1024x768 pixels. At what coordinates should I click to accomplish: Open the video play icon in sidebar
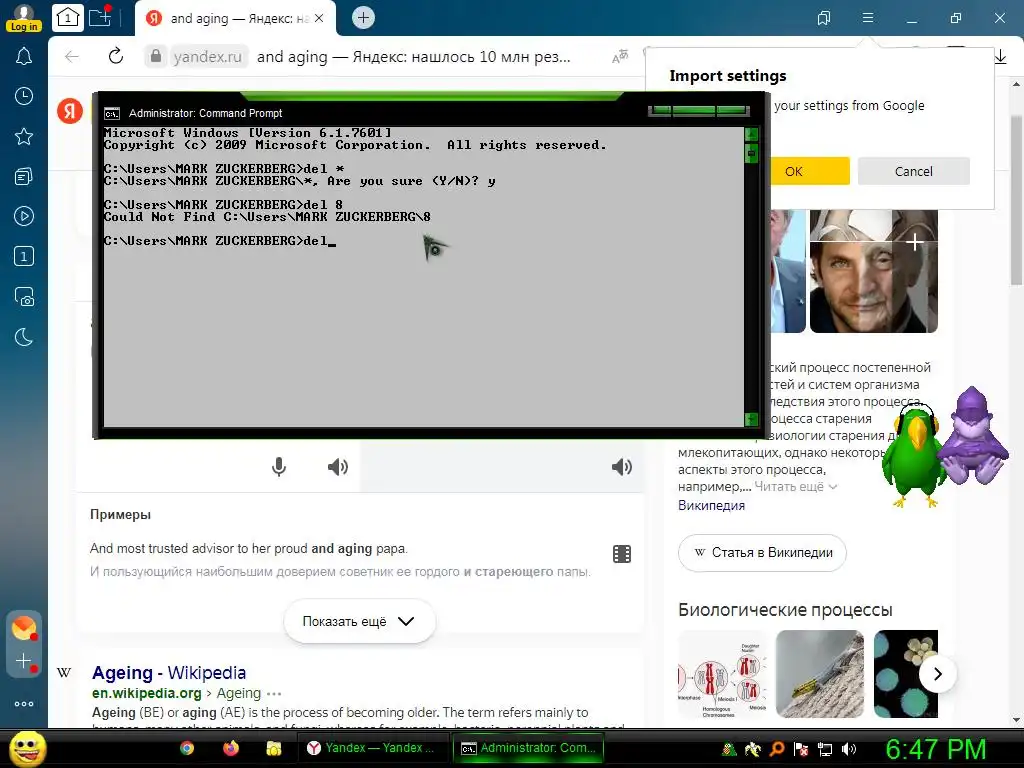[24, 216]
